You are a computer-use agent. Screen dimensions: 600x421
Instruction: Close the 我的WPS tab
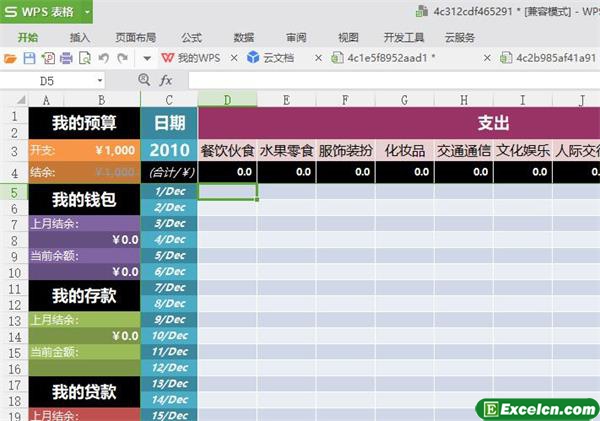(x=234, y=58)
